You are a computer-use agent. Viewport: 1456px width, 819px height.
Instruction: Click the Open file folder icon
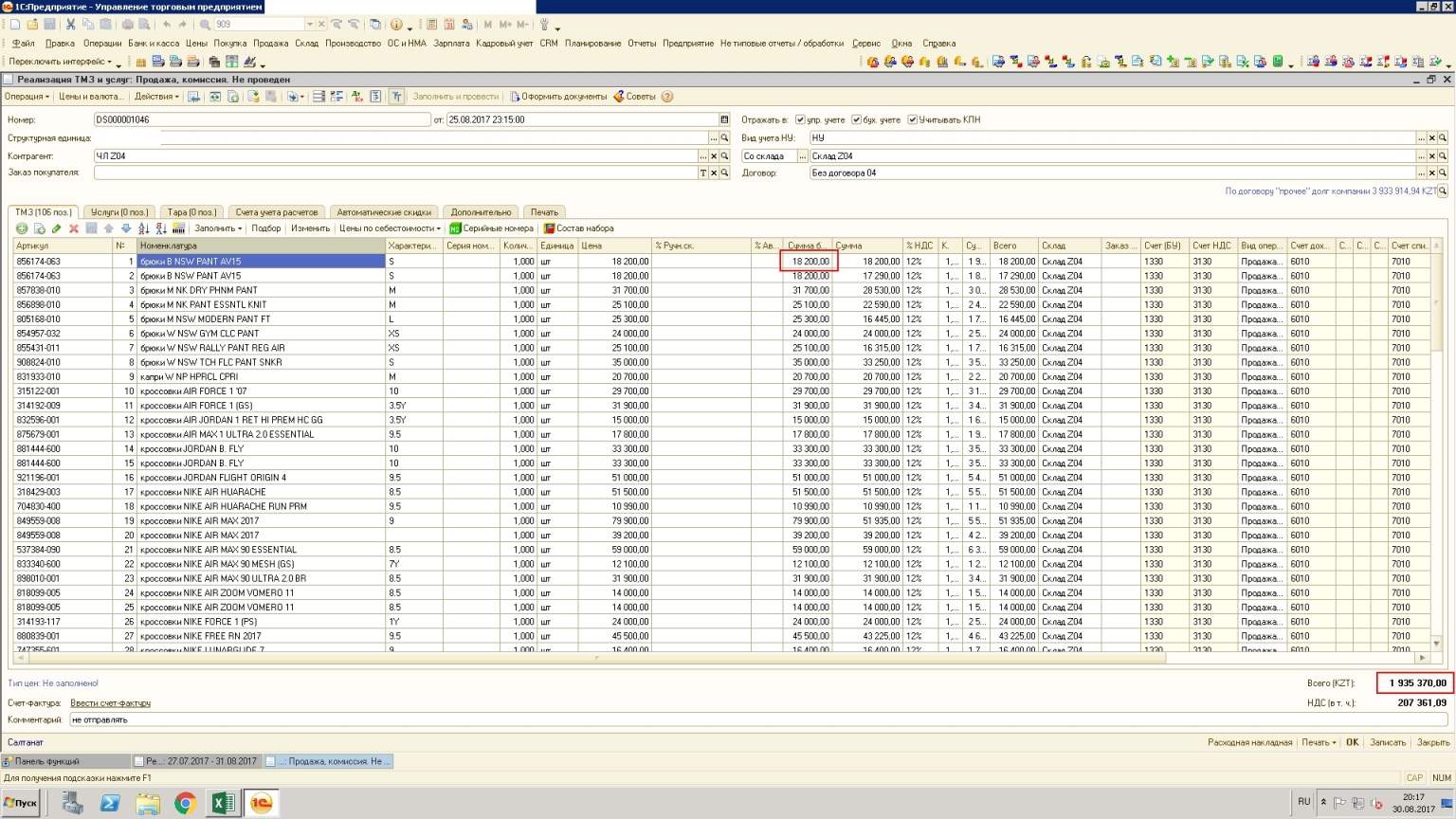31,24
